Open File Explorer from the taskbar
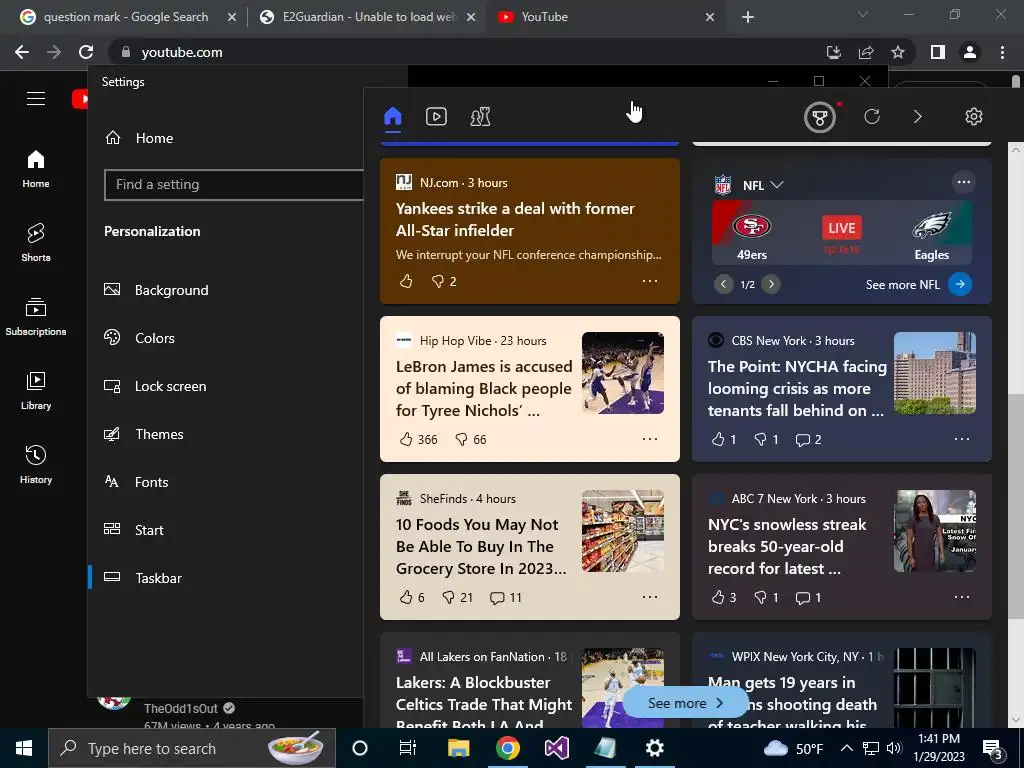Viewport: 1024px width, 768px height. (x=458, y=748)
